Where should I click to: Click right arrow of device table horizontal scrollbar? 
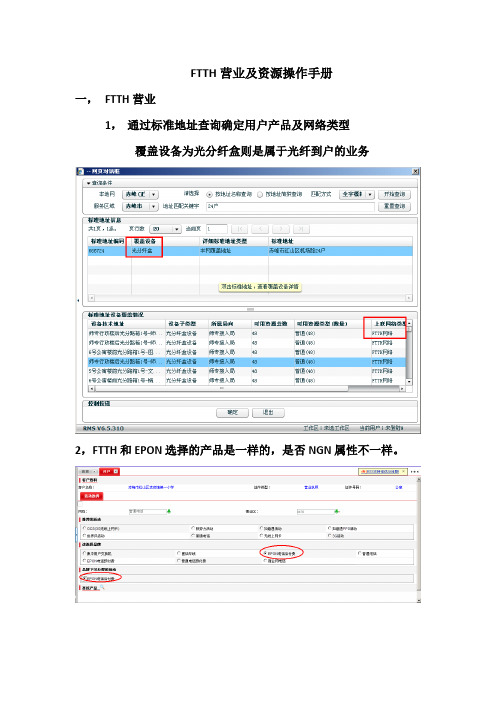click(402, 389)
